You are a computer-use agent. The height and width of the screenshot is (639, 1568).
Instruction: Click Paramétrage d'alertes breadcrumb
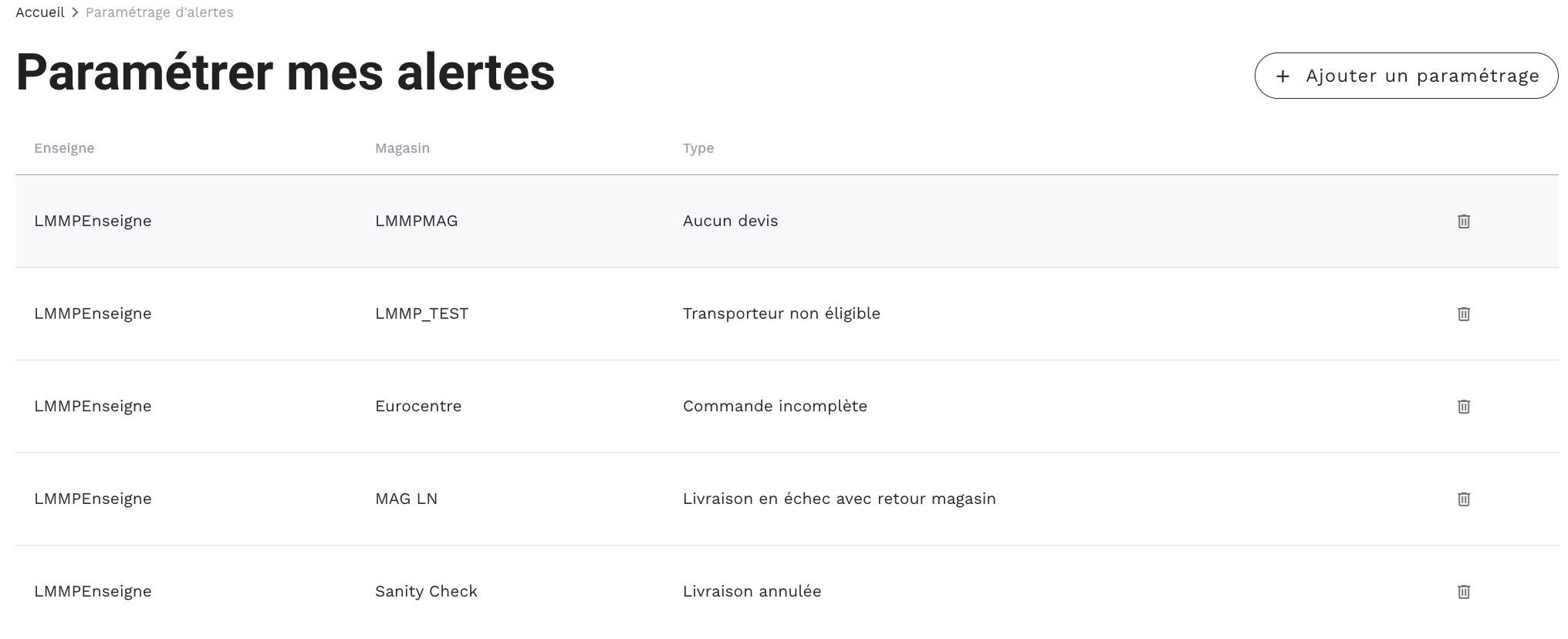tap(159, 12)
